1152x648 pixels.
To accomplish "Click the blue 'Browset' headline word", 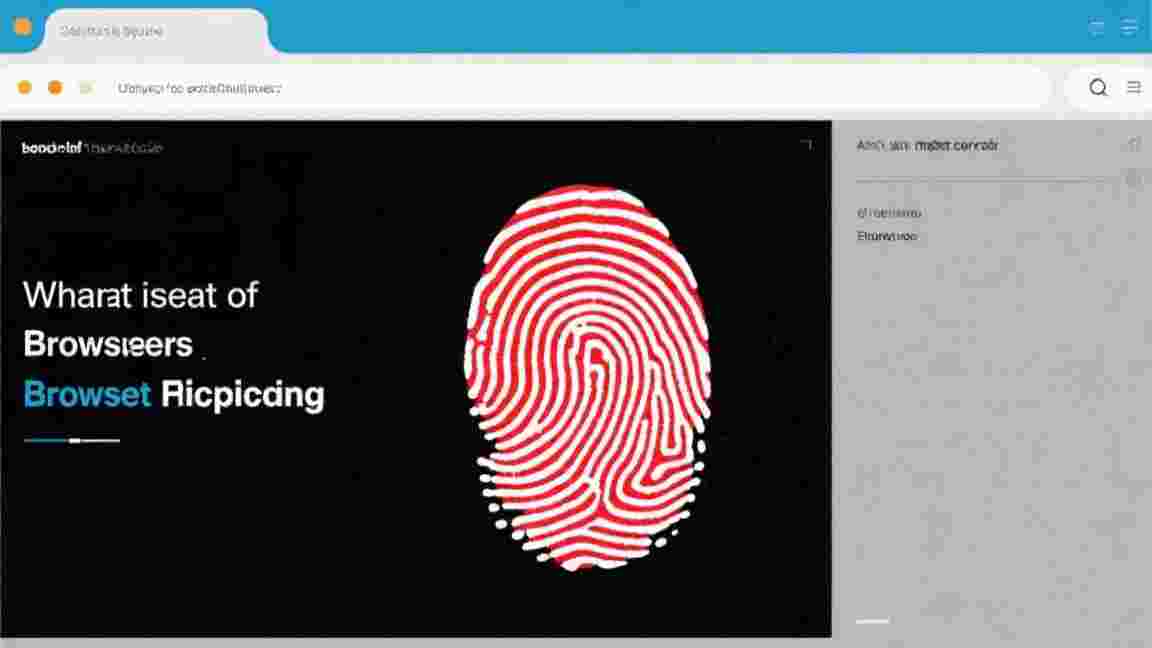I will tap(87, 395).
